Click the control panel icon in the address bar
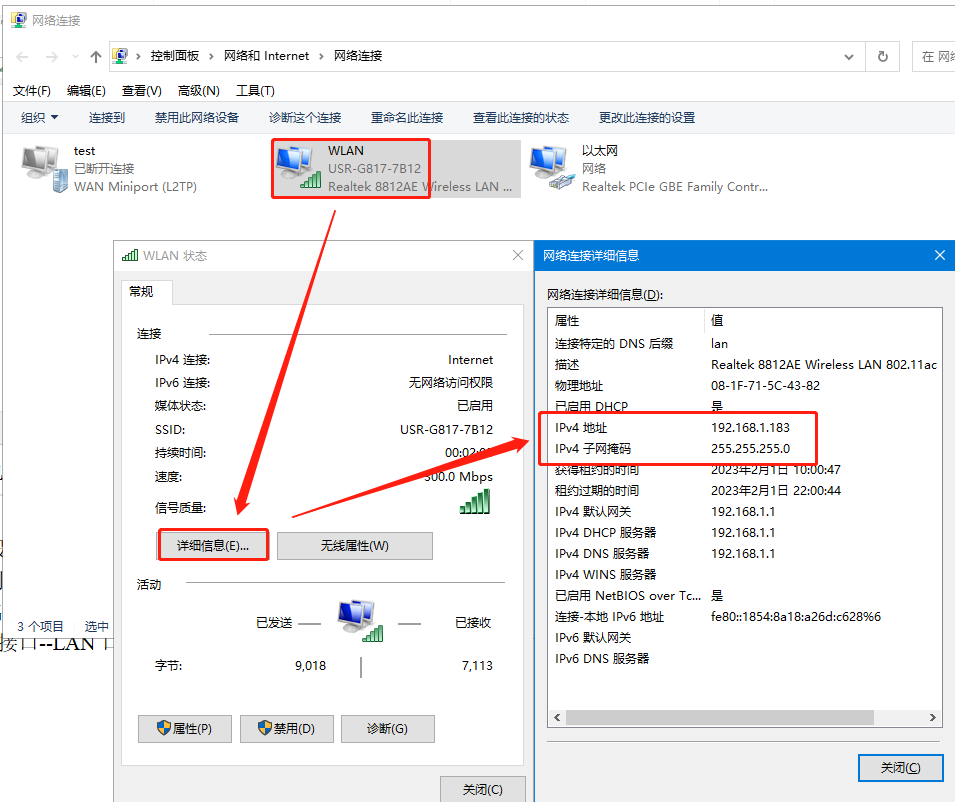Viewport: 955px width, 802px height. coord(121,56)
